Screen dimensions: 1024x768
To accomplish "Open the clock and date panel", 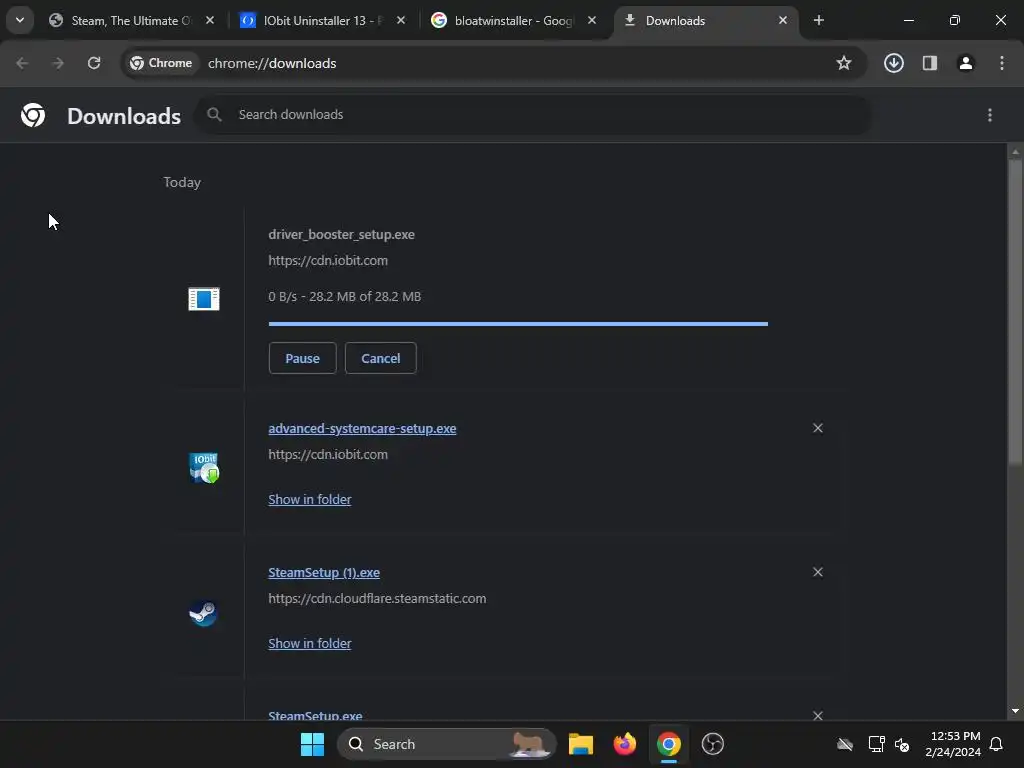I will pos(953,744).
